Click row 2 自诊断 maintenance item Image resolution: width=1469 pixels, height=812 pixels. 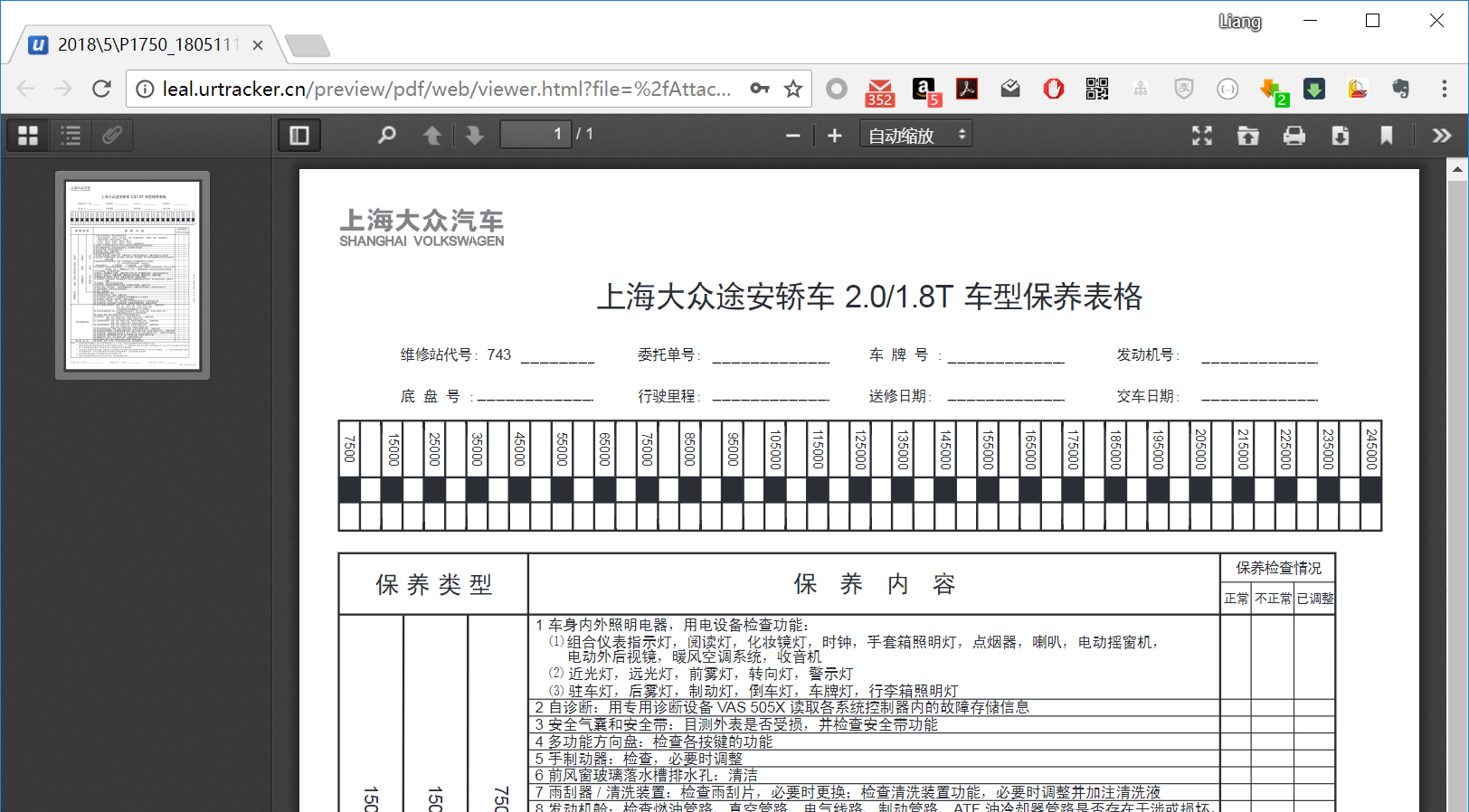coord(874,707)
